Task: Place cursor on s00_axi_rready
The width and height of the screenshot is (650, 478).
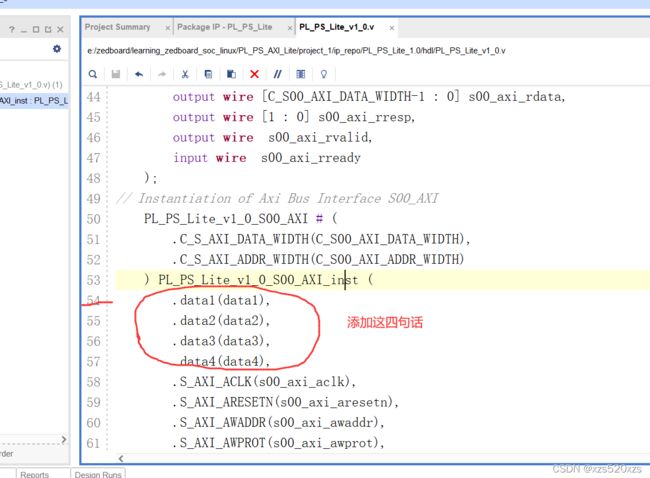Action: (x=311, y=158)
